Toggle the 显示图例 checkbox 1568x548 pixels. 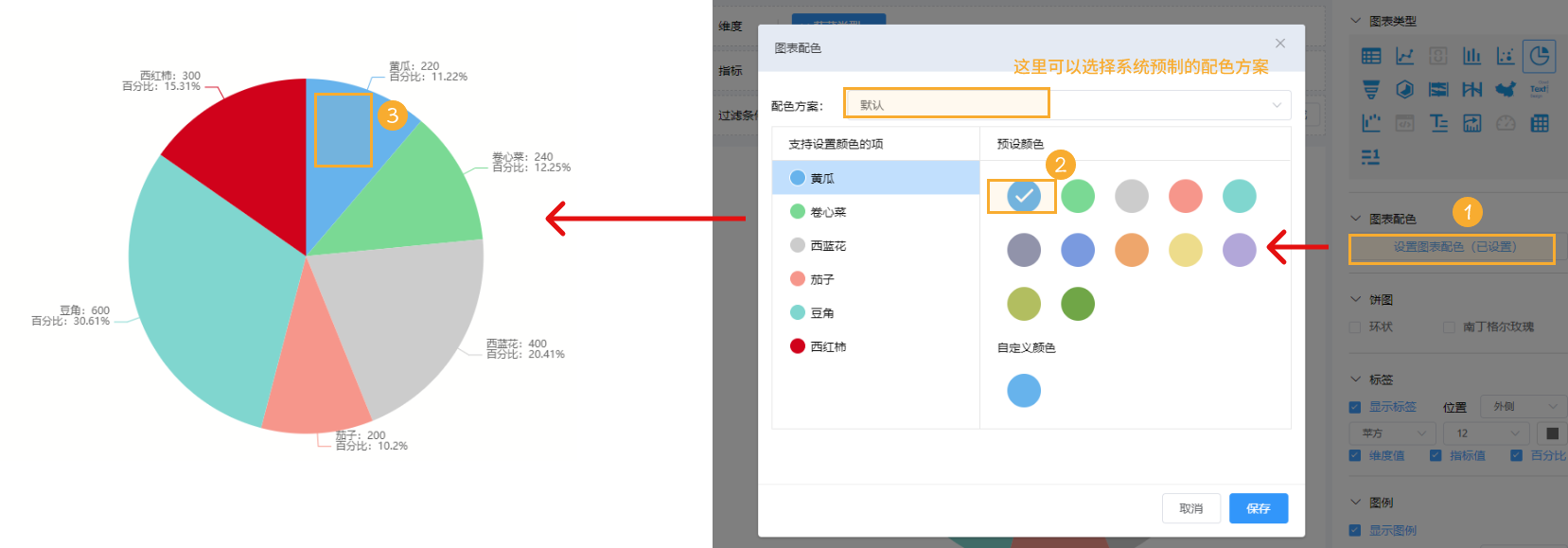1354,530
